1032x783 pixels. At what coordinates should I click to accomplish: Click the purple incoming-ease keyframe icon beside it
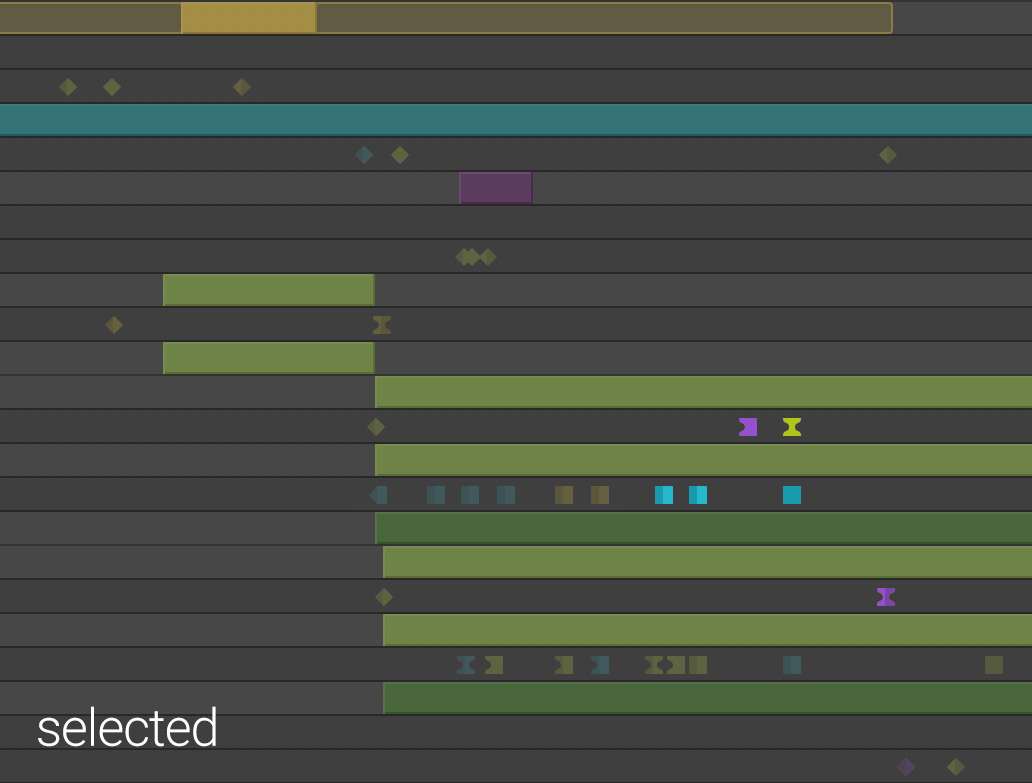coord(747,427)
